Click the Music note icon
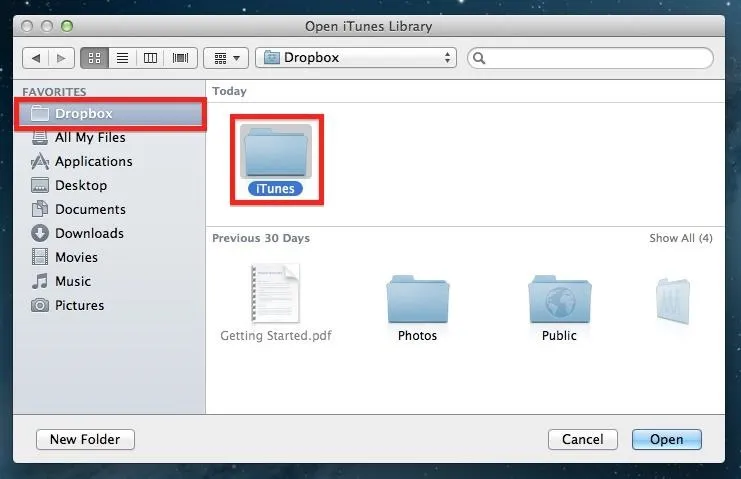The image size is (741, 479). (40, 281)
